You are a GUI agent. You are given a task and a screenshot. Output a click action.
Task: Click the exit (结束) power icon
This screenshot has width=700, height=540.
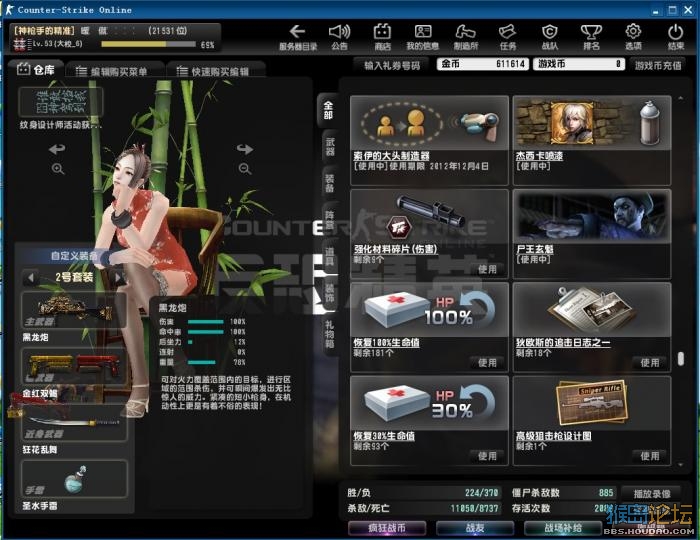tap(675, 37)
